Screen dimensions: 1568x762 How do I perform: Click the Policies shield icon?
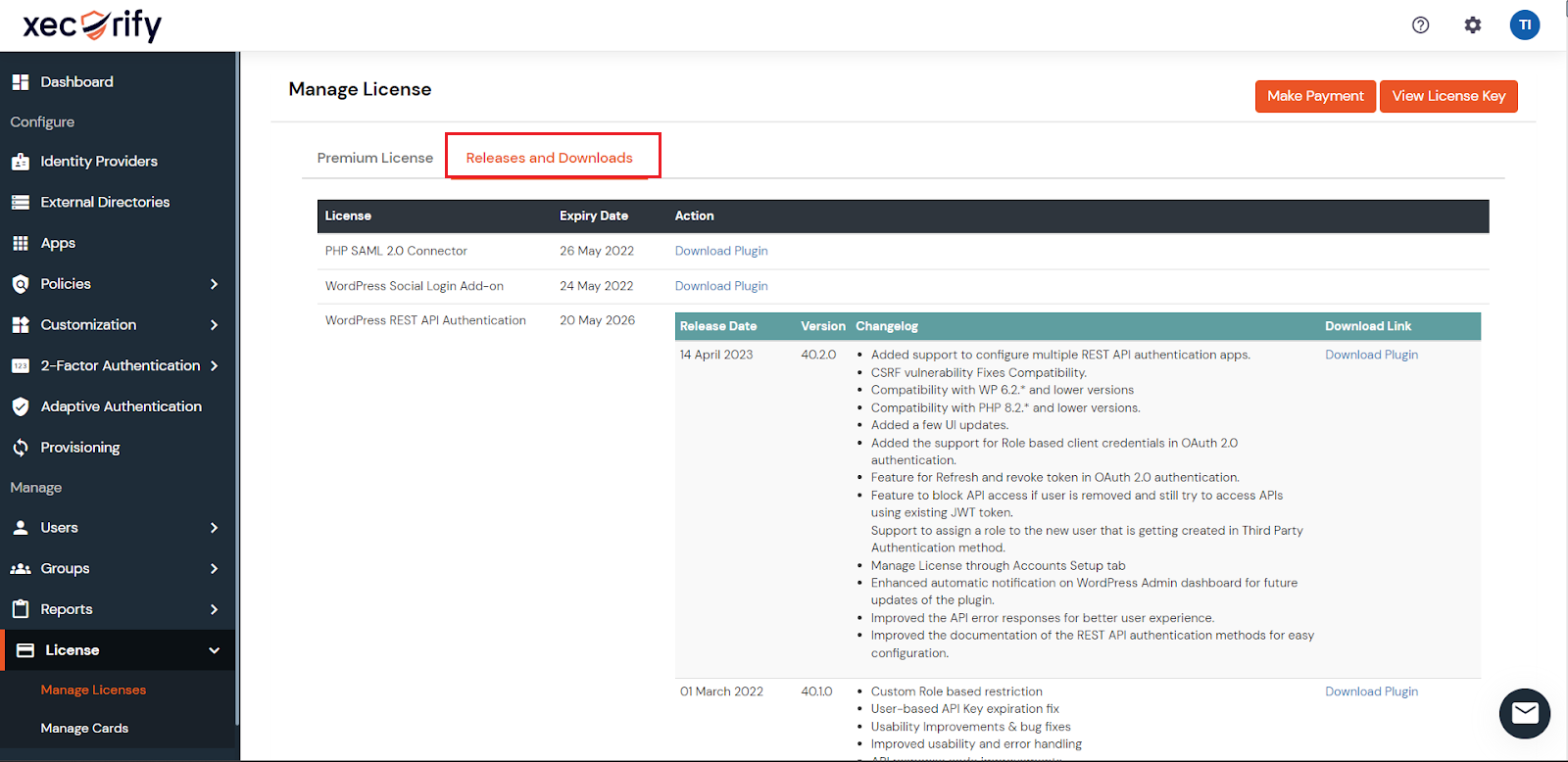click(x=20, y=284)
